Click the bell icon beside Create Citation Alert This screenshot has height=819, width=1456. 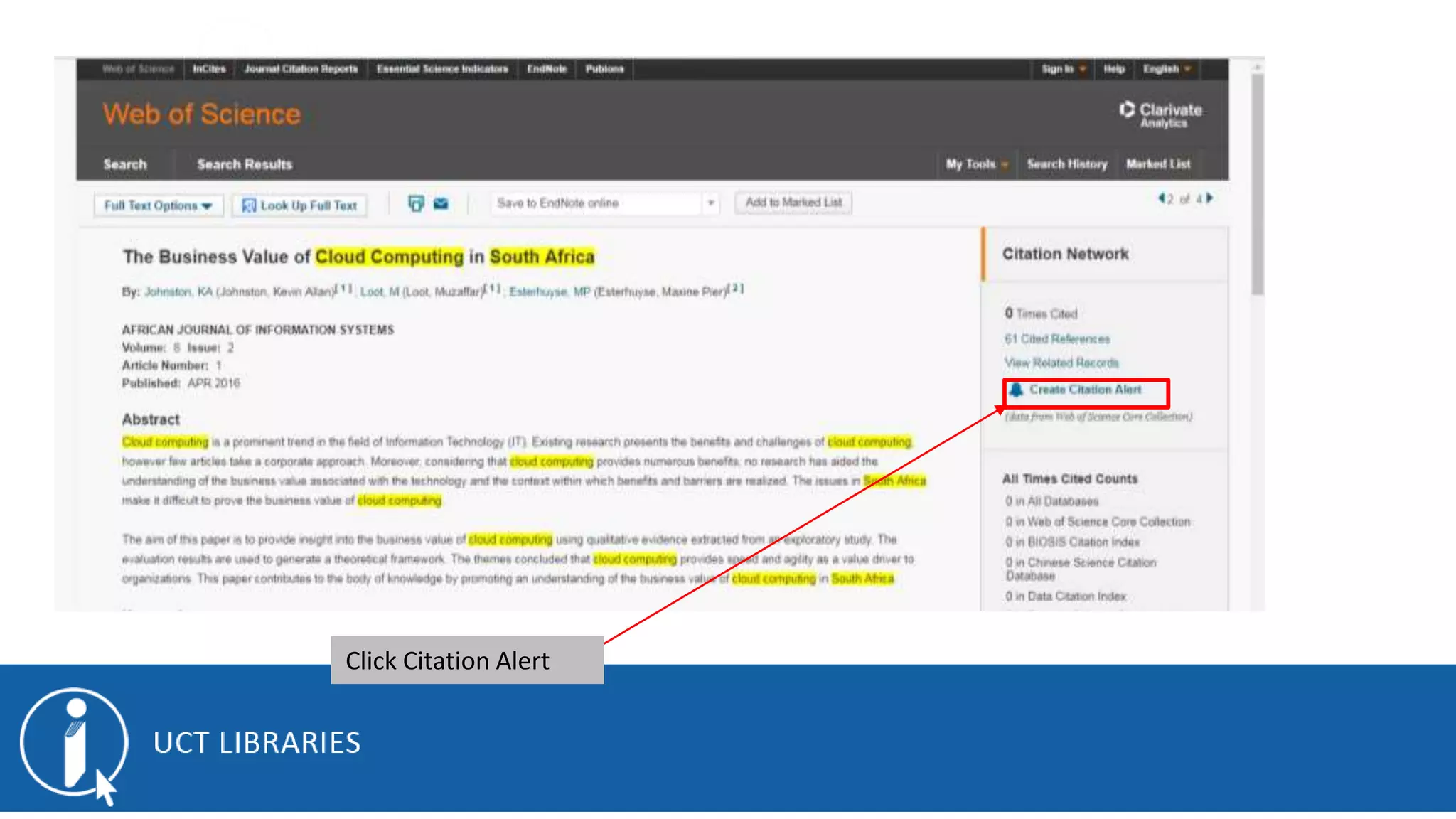(1017, 390)
